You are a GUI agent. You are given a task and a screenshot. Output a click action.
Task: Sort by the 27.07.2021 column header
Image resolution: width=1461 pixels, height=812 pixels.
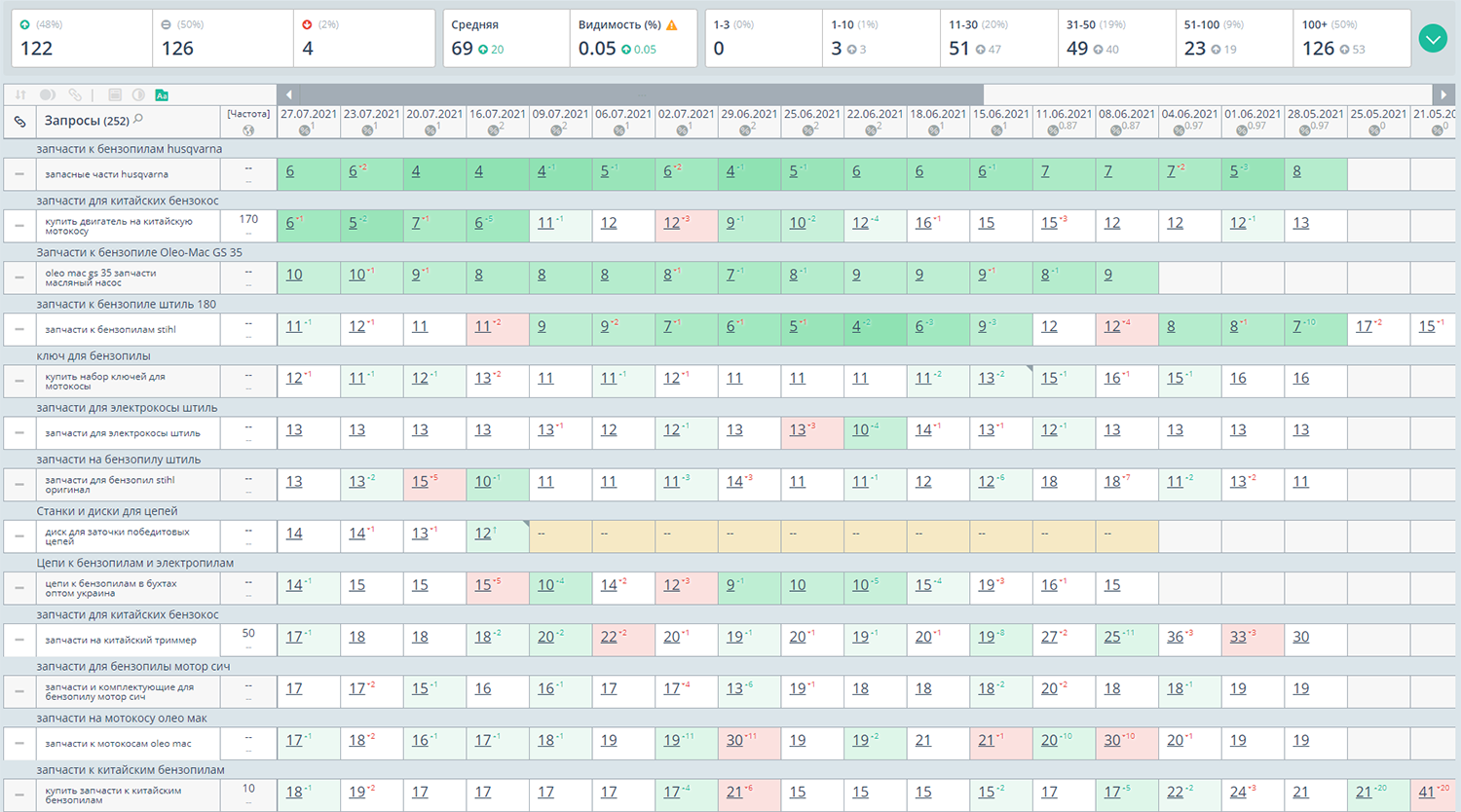coord(308,114)
